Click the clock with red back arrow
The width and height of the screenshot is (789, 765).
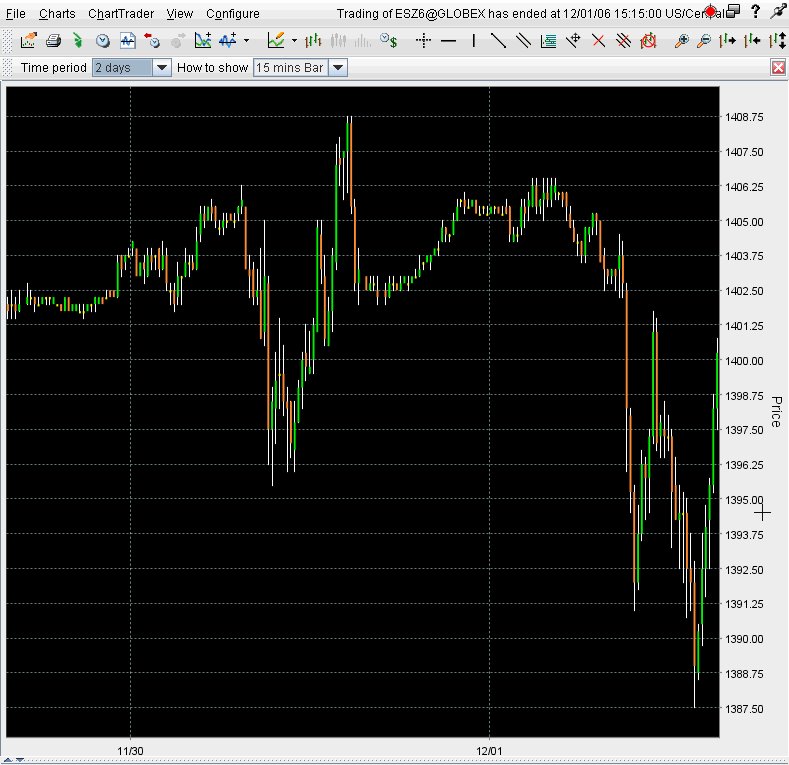pos(152,40)
